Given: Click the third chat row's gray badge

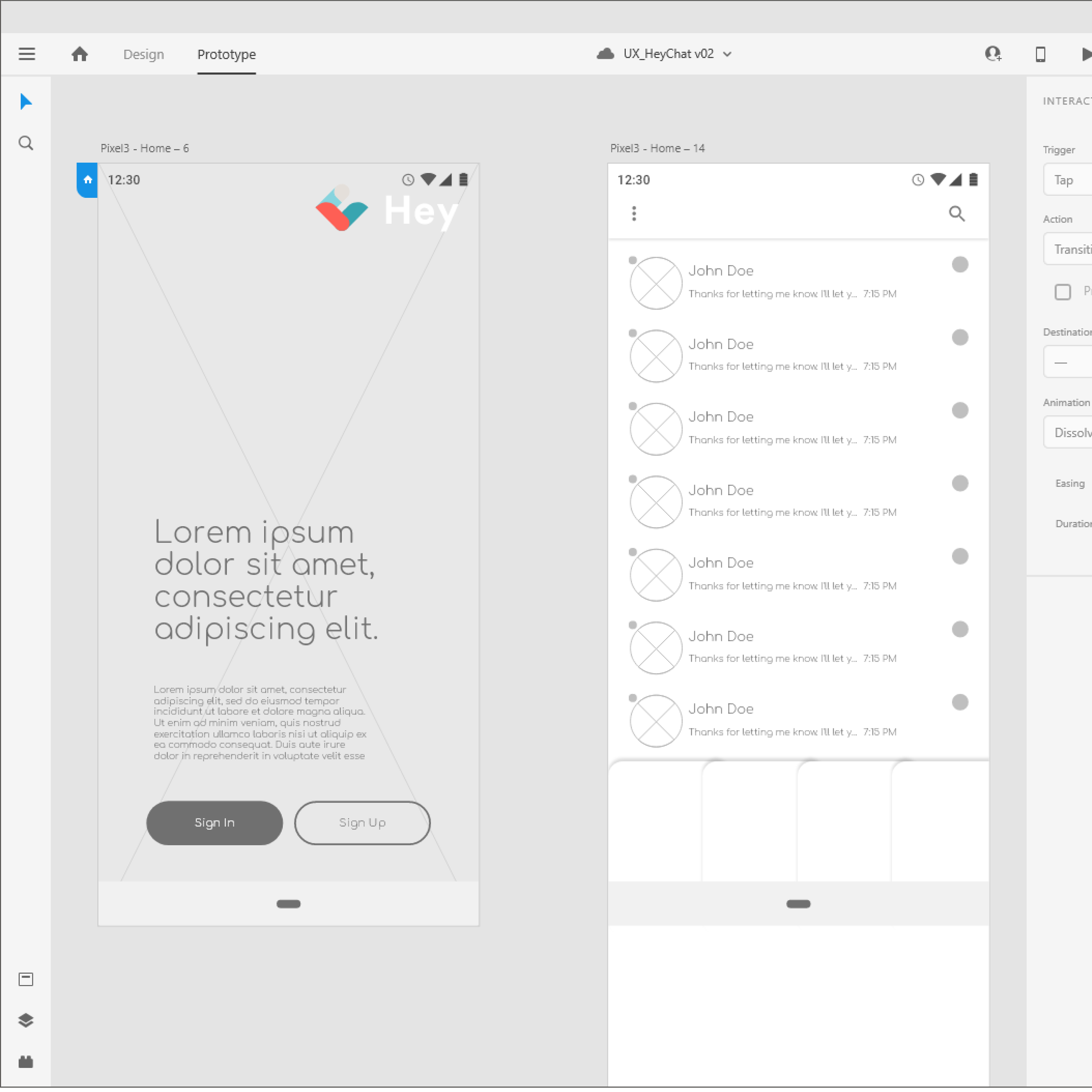Looking at the screenshot, I should click(x=960, y=410).
